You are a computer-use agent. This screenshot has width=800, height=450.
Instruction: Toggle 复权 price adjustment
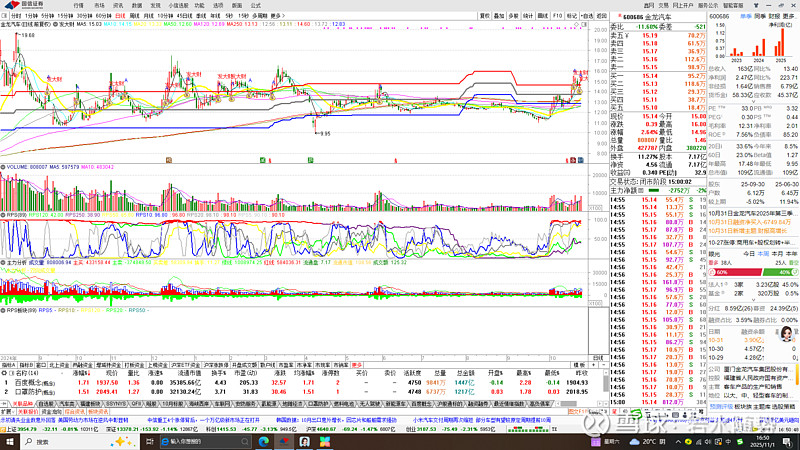click(484, 16)
